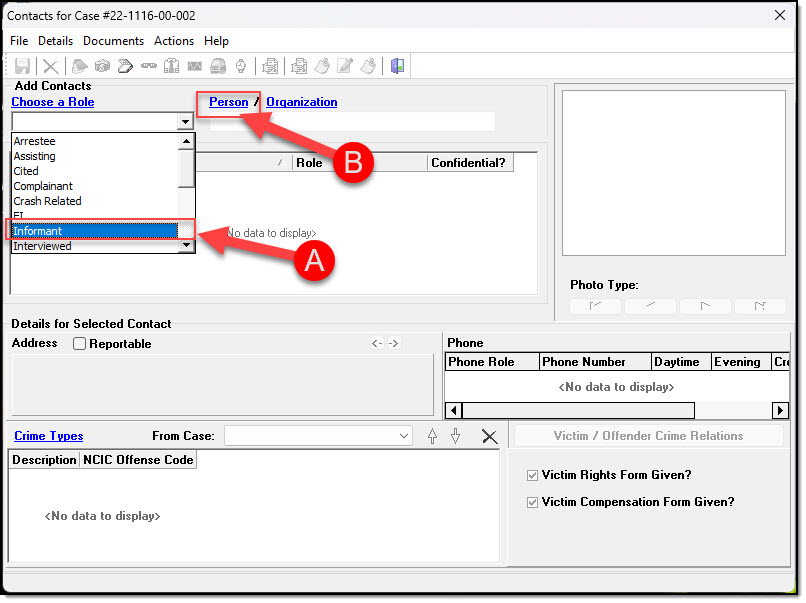This screenshot has height=603, width=806.
Task: Open the From Case dropdown
Action: click(x=404, y=436)
